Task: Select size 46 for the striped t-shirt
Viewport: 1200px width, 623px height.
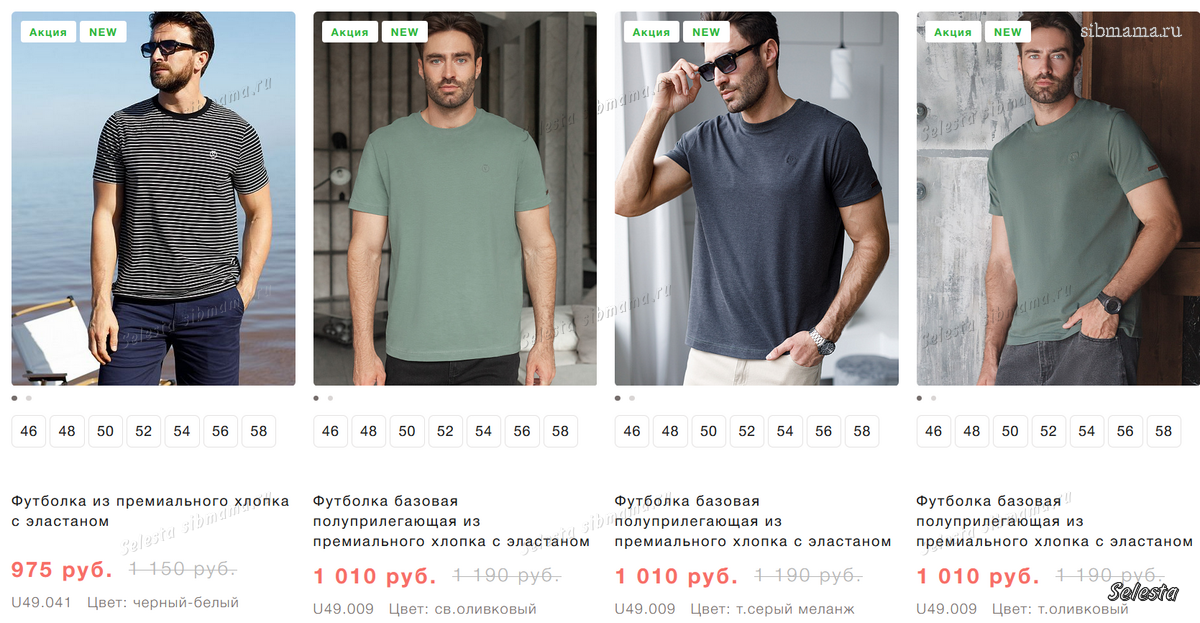Action: pos(29,431)
